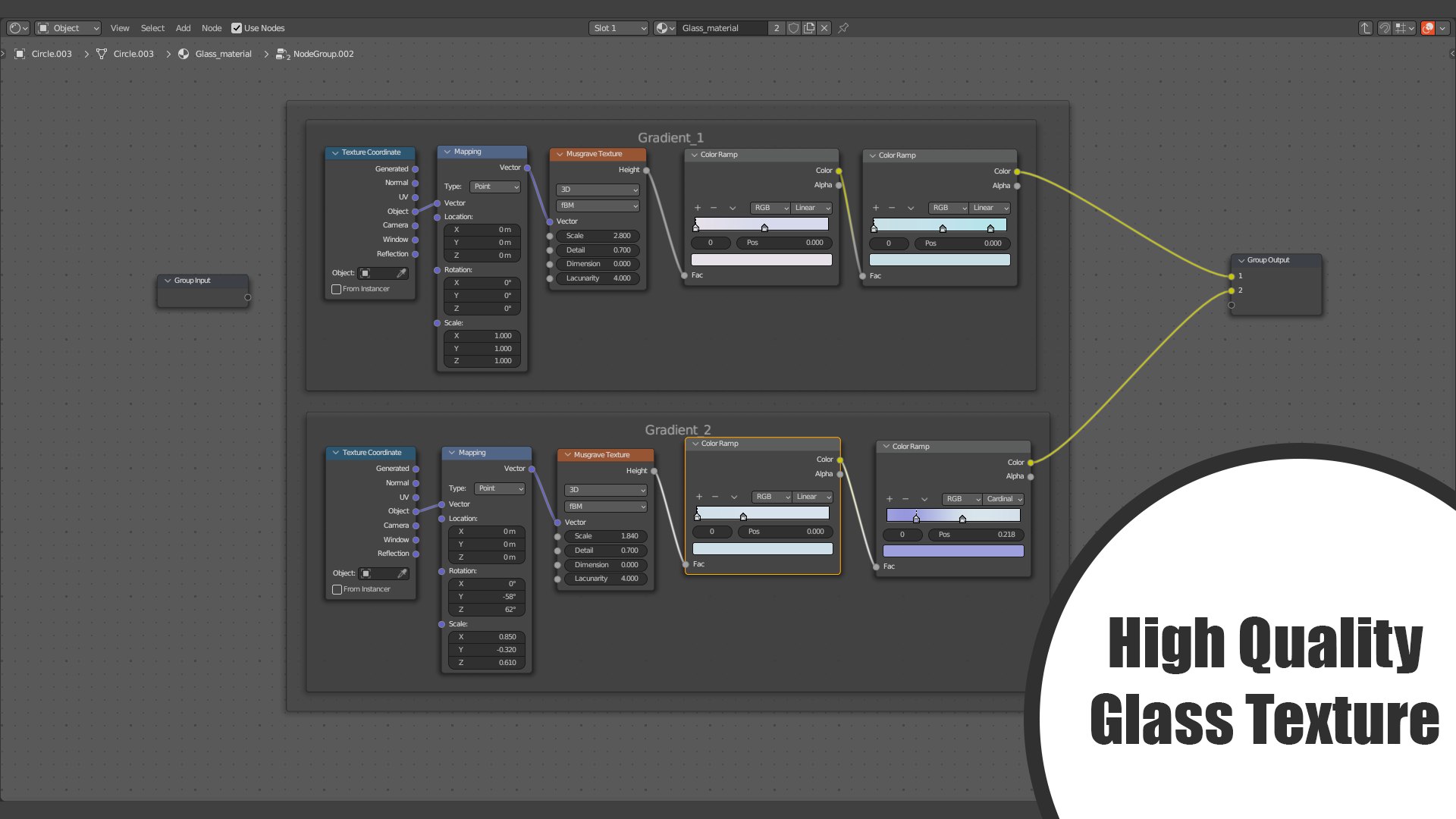Image resolution: width=1456 pixels, height=819 pixels.
Task: Click the Glass_material name field
Action: 723,28
